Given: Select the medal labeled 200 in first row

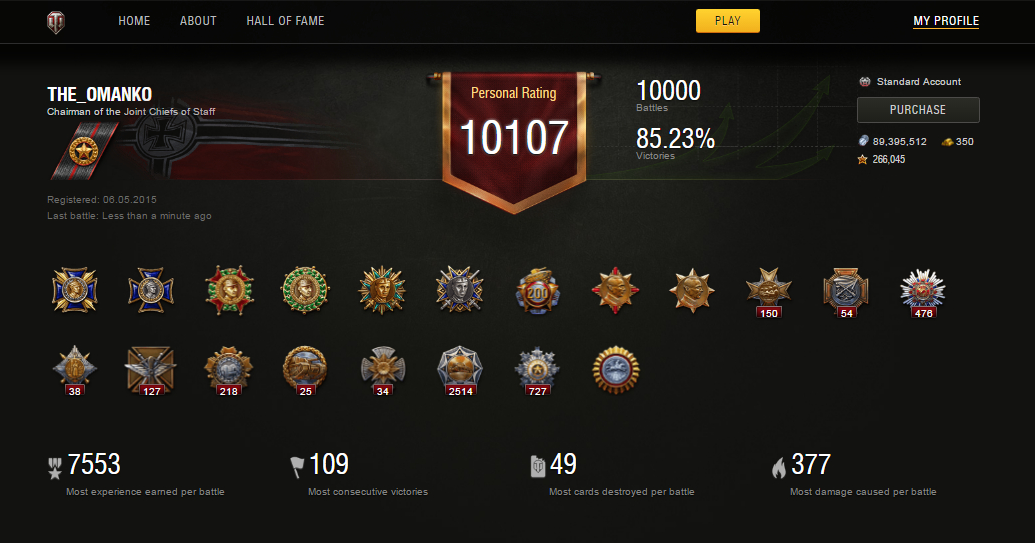Looking at the screenshot, I should coord(537,291).
